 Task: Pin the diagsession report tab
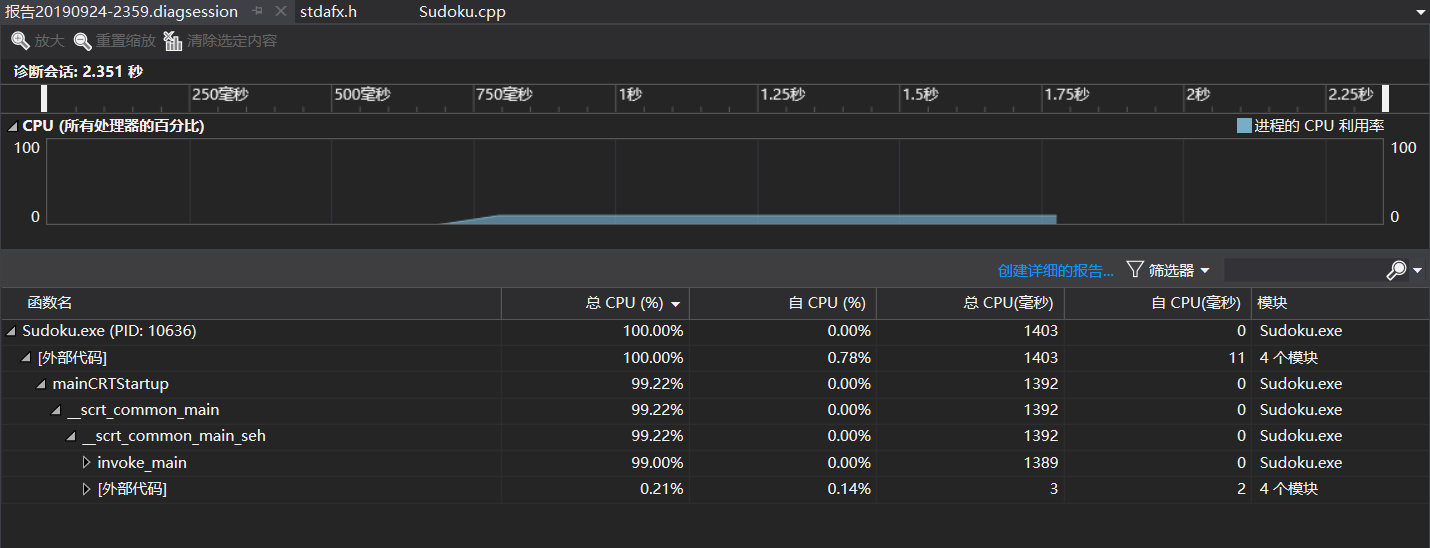258,12
